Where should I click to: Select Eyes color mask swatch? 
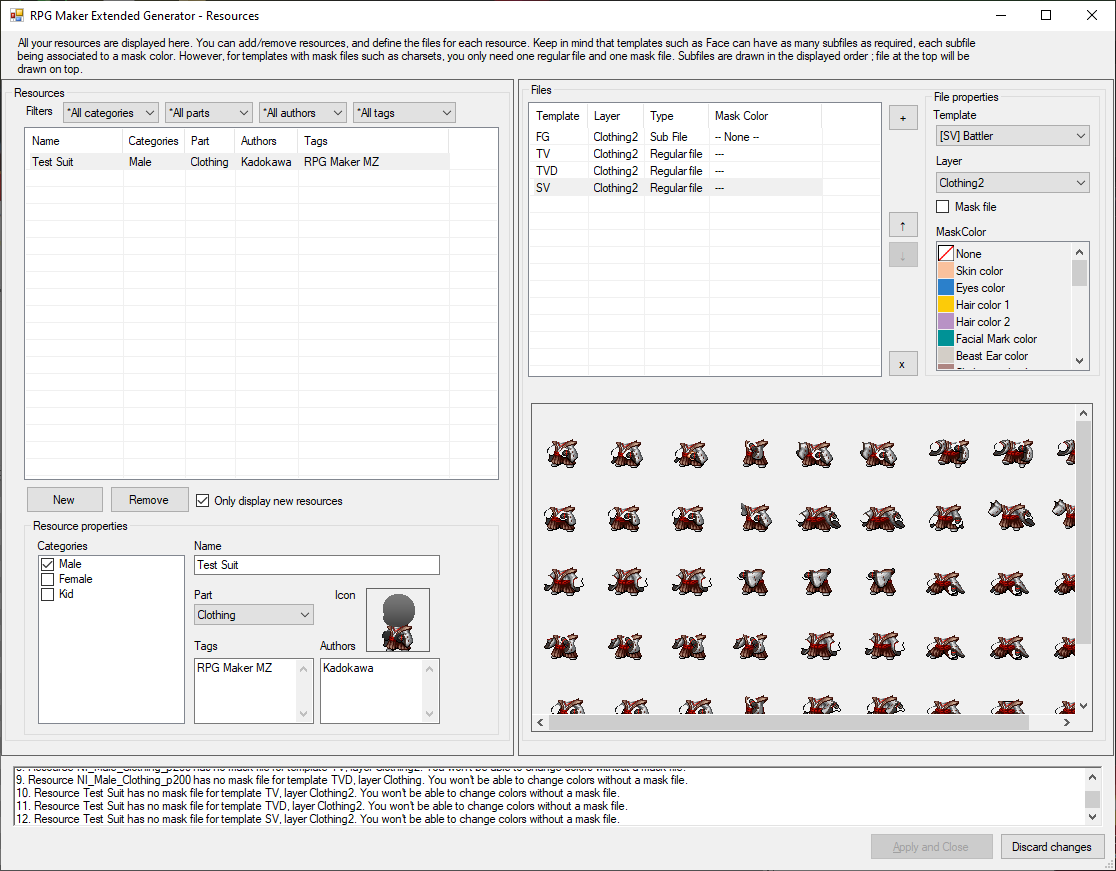[946, 287]
